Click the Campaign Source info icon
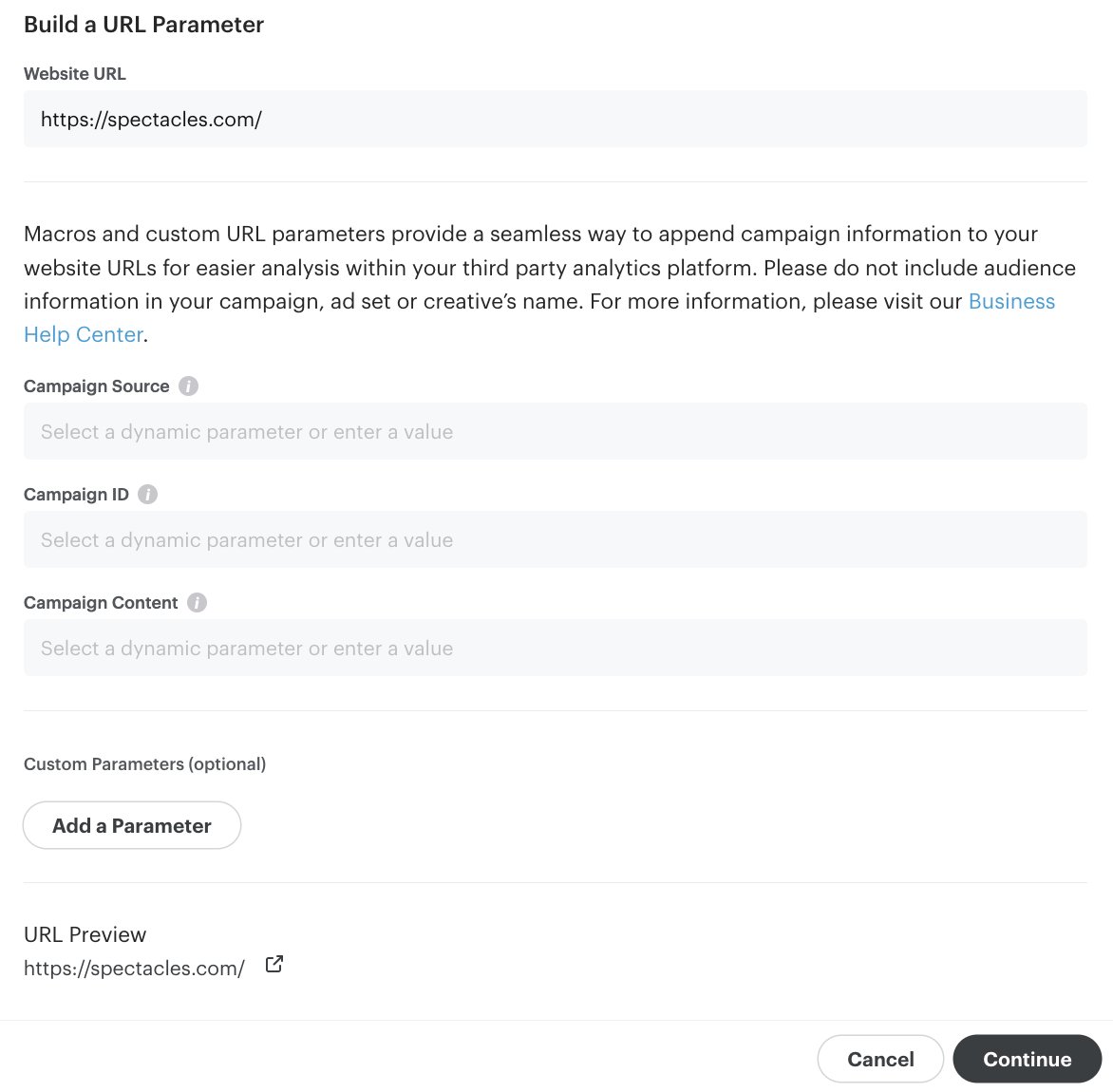Screen dimensions: 1113x1092 click(x=189, y=386)
